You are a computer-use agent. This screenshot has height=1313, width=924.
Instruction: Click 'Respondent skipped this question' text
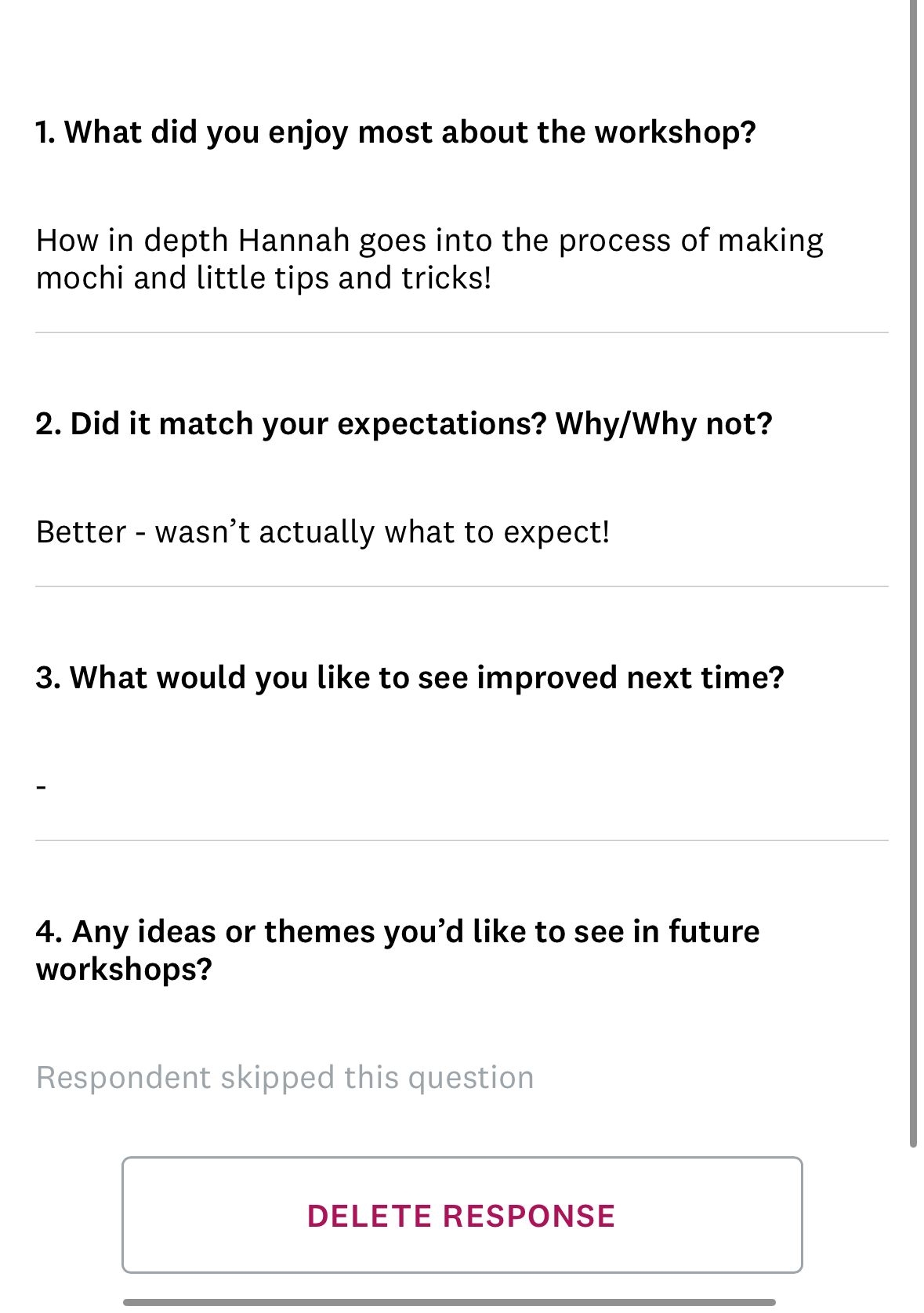pos(285,1077)
